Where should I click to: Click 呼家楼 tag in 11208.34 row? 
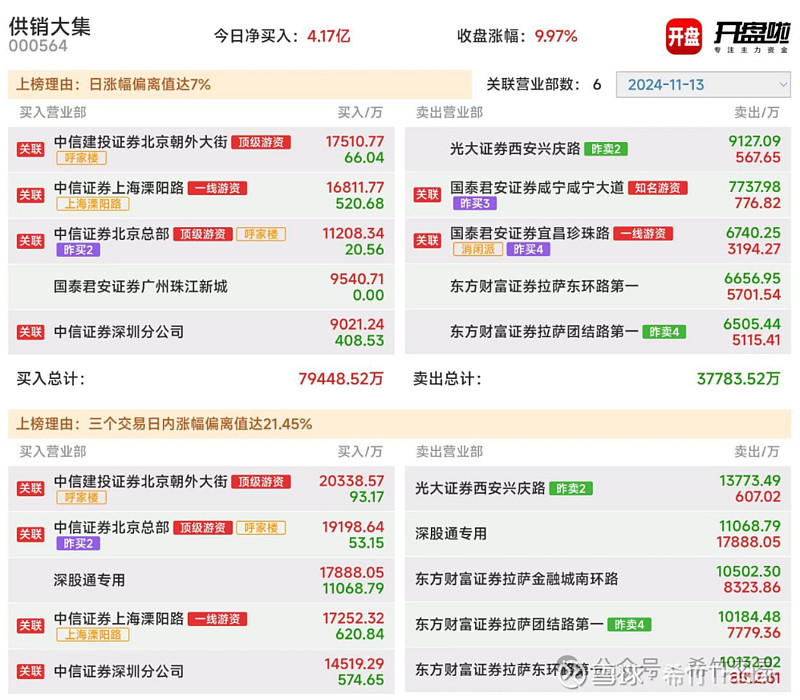click(261, 234)
